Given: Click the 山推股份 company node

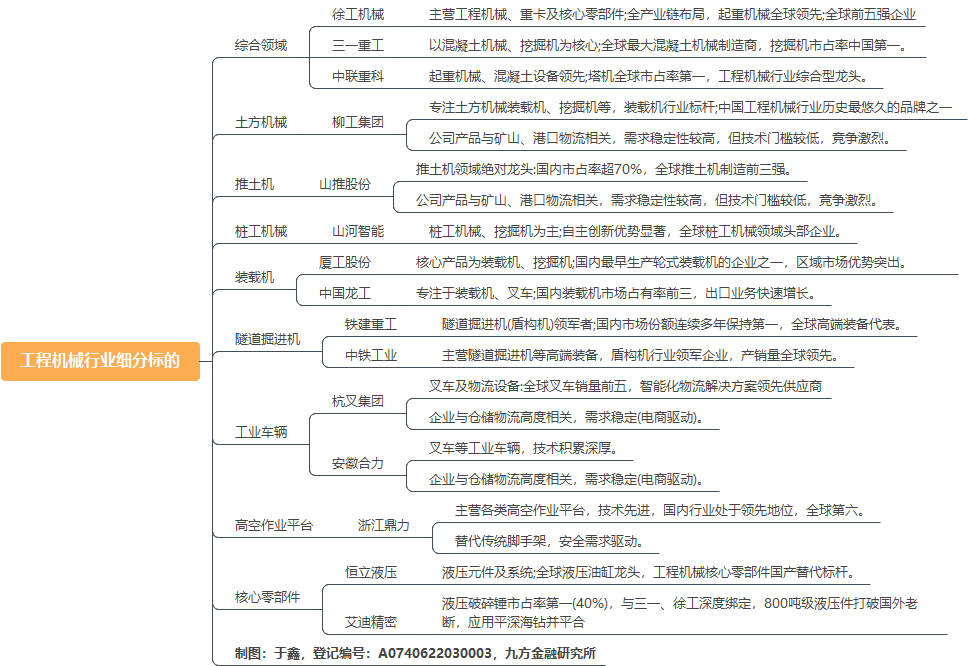Looking at the screenshot, I should point(345,184).
